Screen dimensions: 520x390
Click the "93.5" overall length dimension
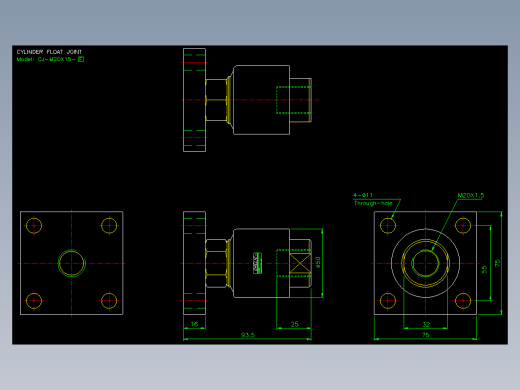[248, 335]
